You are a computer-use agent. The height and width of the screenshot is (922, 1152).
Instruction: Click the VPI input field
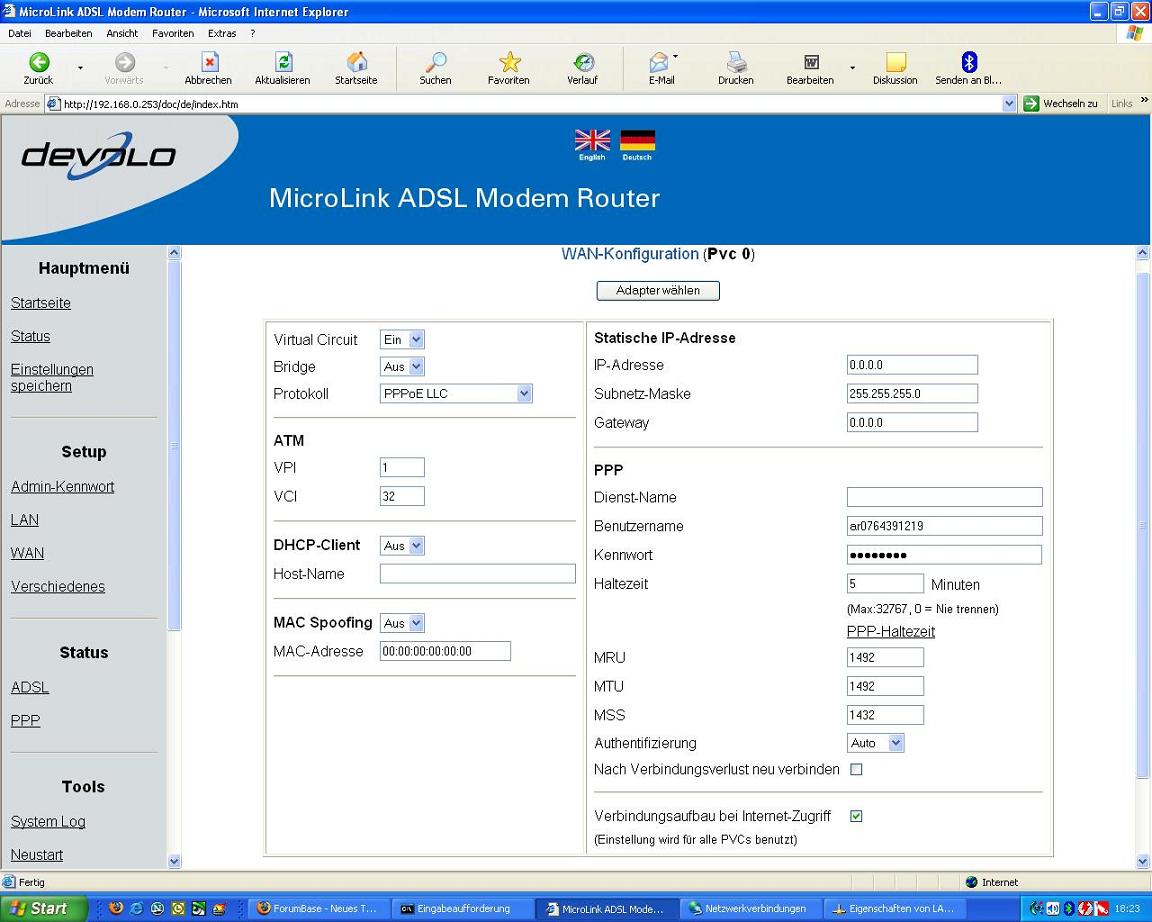click(402, 467)
